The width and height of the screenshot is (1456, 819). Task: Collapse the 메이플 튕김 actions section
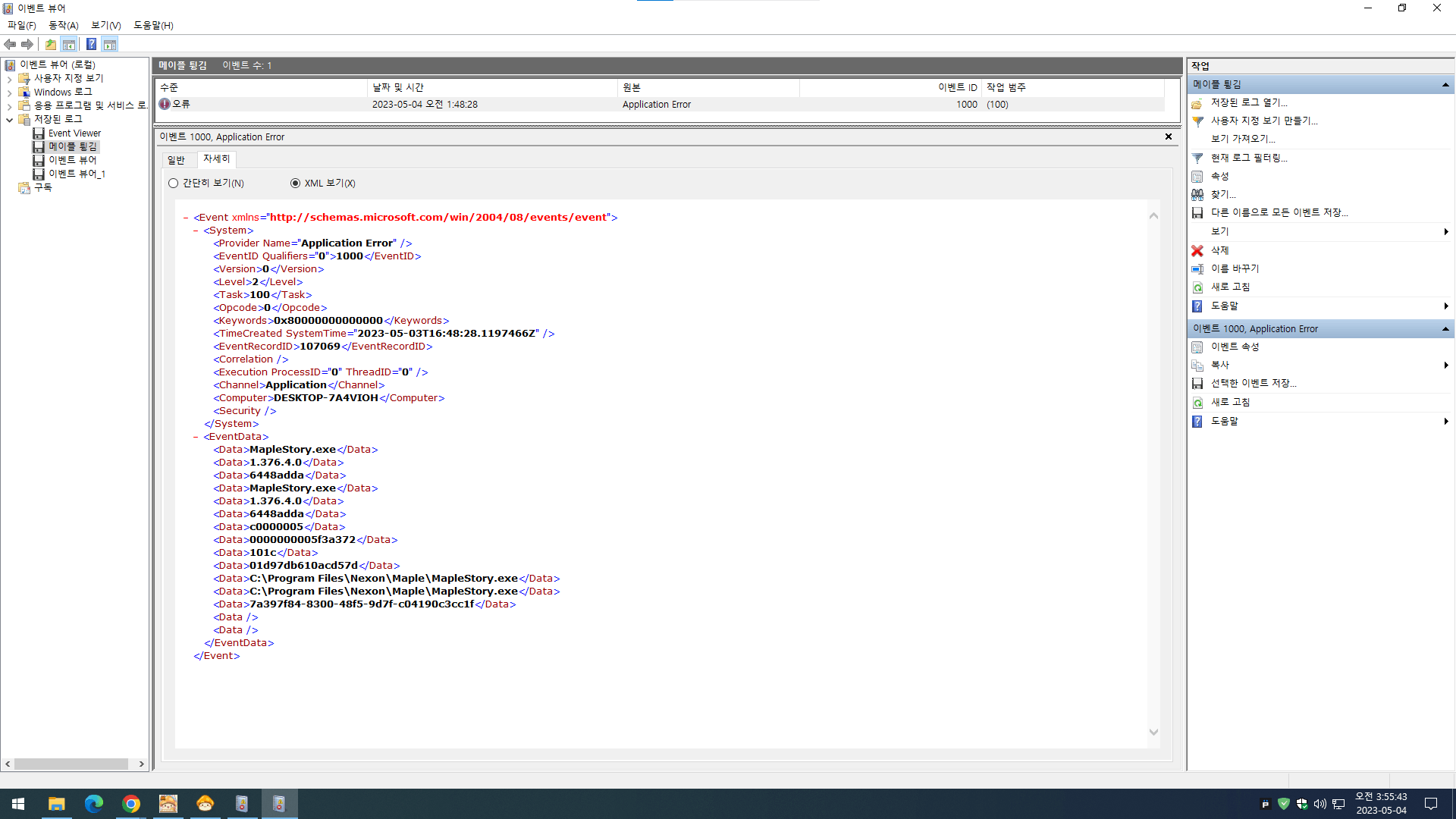pos(1445,85)
